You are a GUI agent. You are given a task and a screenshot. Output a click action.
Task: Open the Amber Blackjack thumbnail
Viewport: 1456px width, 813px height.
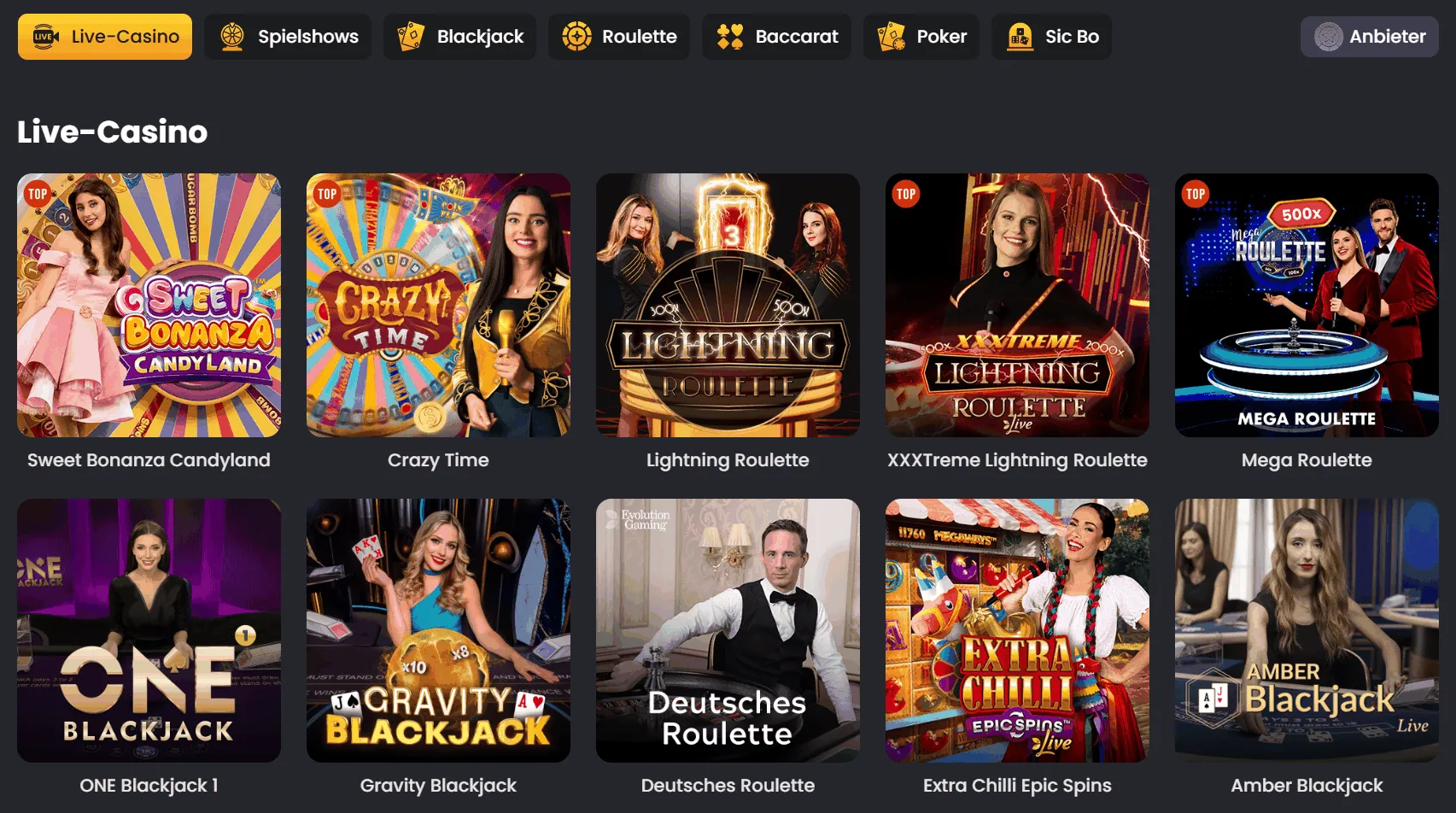pos(1307,630)
